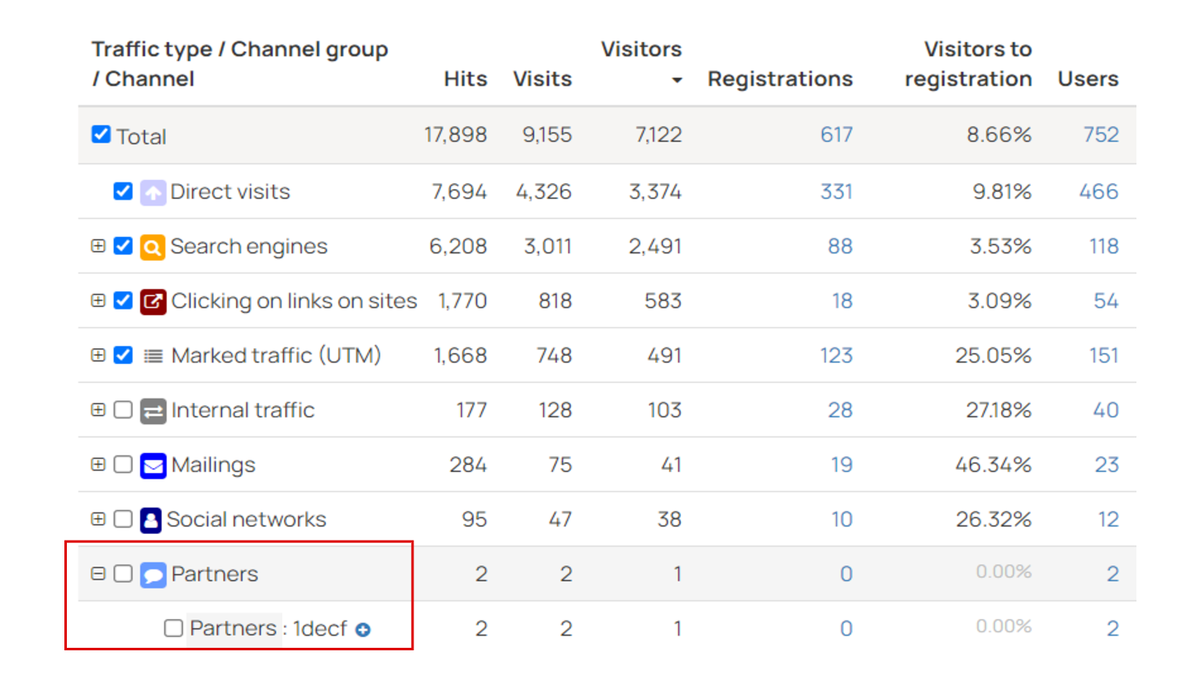Expand Clicking on links on sites row
The image size is (1200, 685).
pyautogui.click(x=98, y=300)
